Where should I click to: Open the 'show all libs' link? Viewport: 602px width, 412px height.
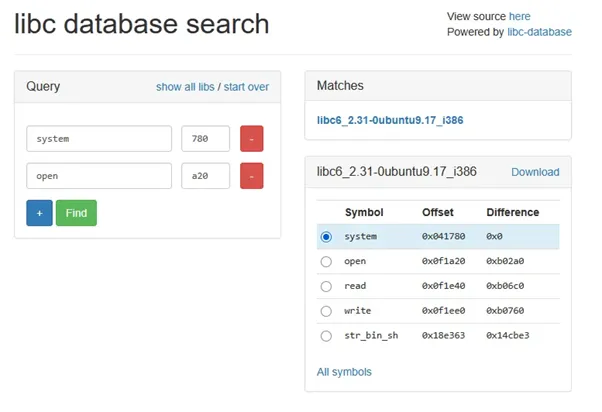point(185,87)
